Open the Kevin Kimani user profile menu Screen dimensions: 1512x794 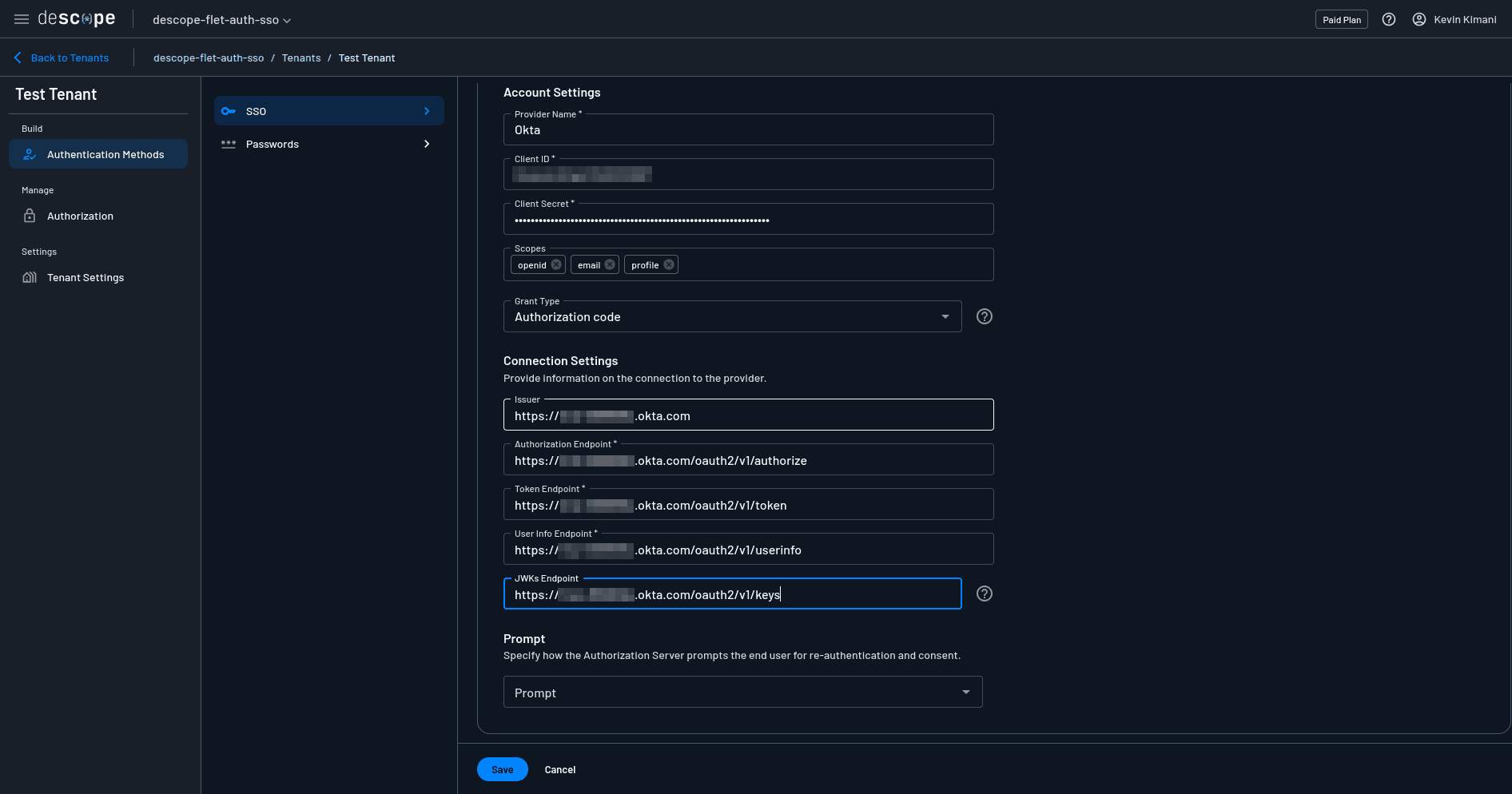point(1454,19)
